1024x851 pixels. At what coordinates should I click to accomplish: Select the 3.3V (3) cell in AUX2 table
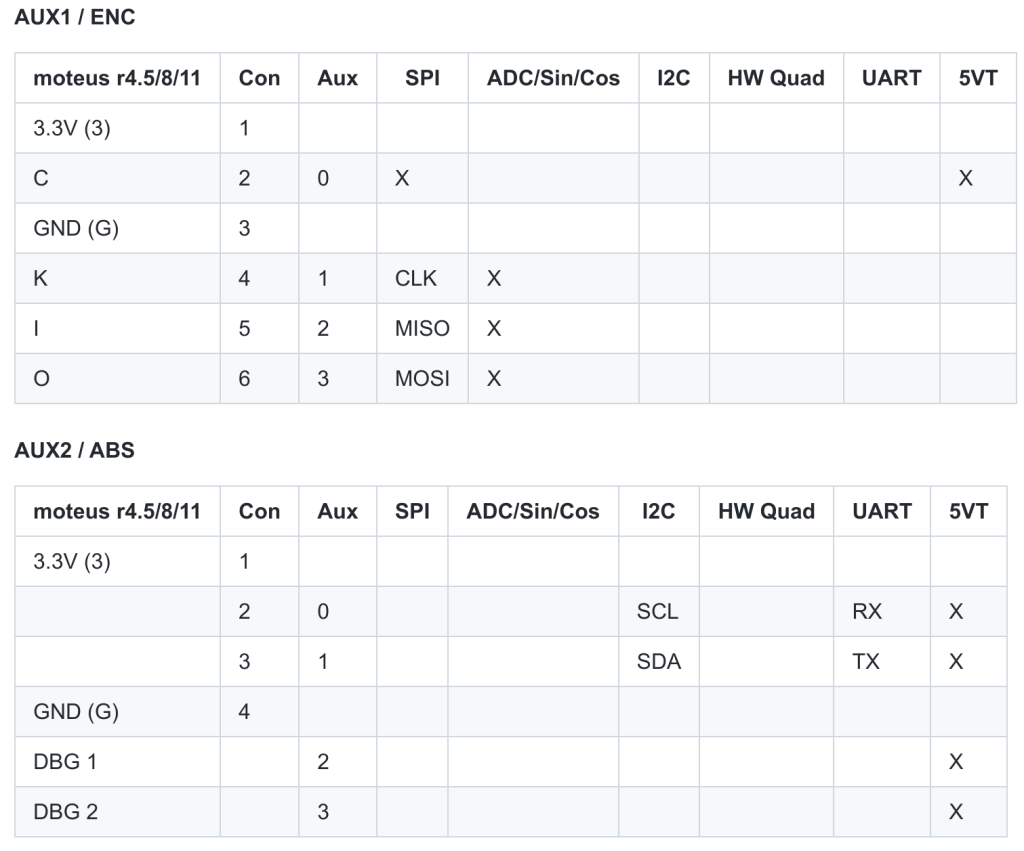point(72,561)
